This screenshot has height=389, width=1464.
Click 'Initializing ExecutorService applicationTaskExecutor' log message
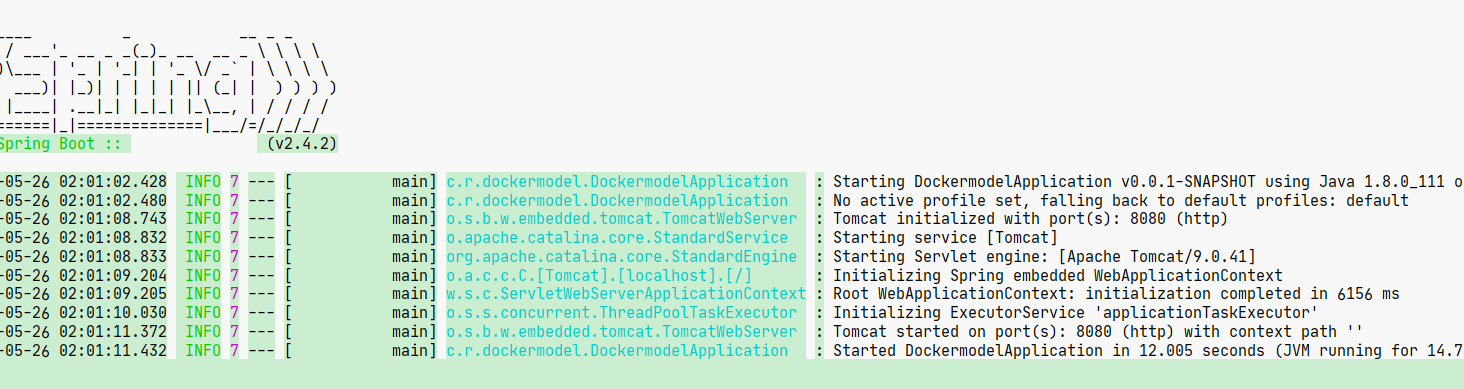[1076, 313]
